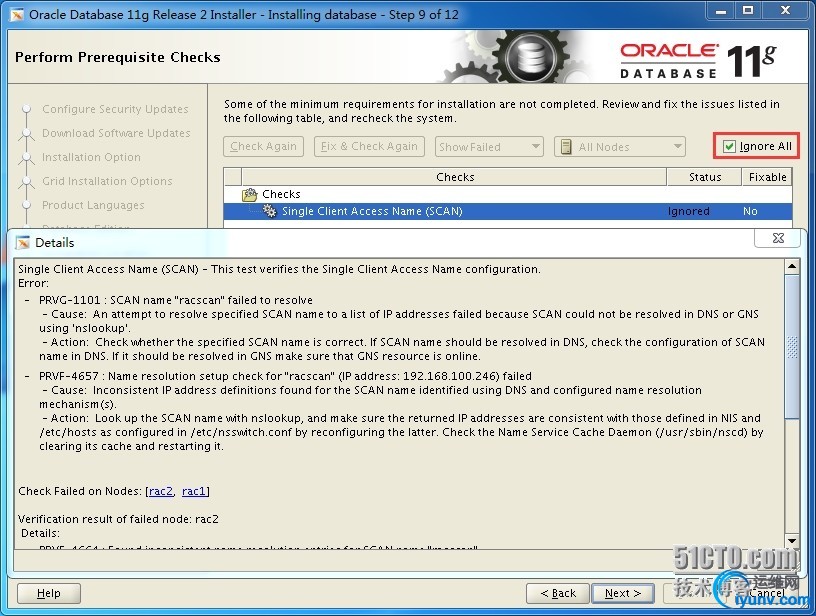Click the 'Verification result of failed node: rac2' text
The height and width of the screenshot is (616, 816).
pyautogui.click(x=118, y=519)
